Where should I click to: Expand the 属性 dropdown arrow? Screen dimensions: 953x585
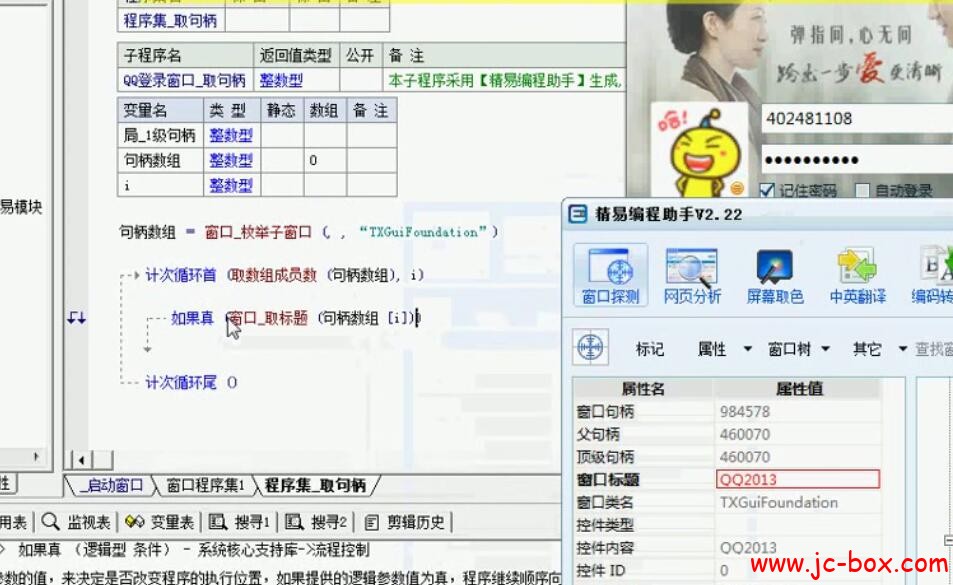point(748,349)
